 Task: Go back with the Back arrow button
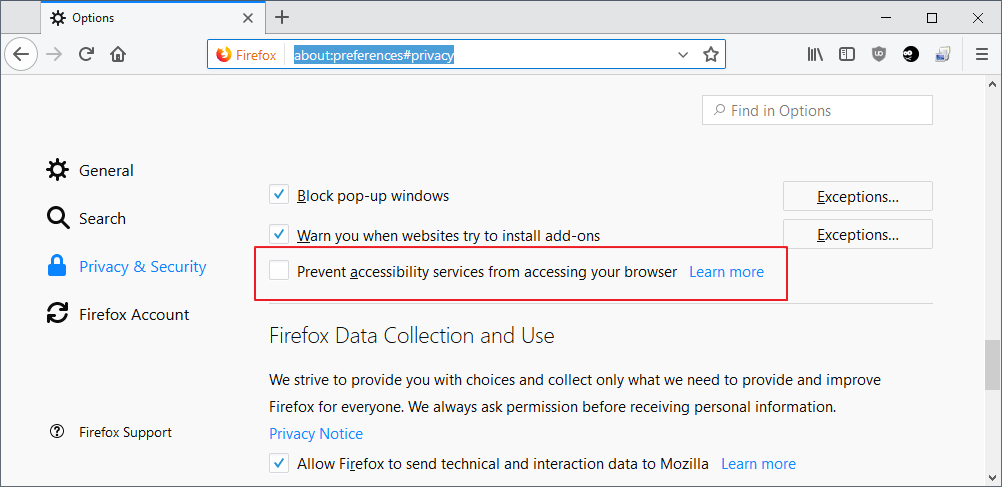21,54
